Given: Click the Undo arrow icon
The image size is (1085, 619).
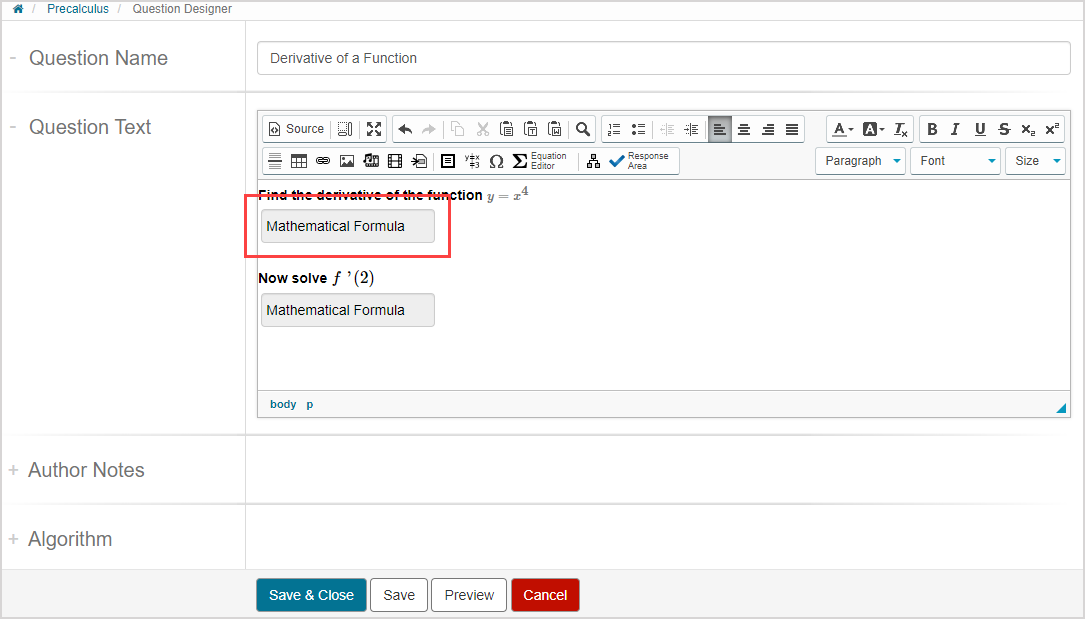Looking at the screenshot, I should pos(405,129).
